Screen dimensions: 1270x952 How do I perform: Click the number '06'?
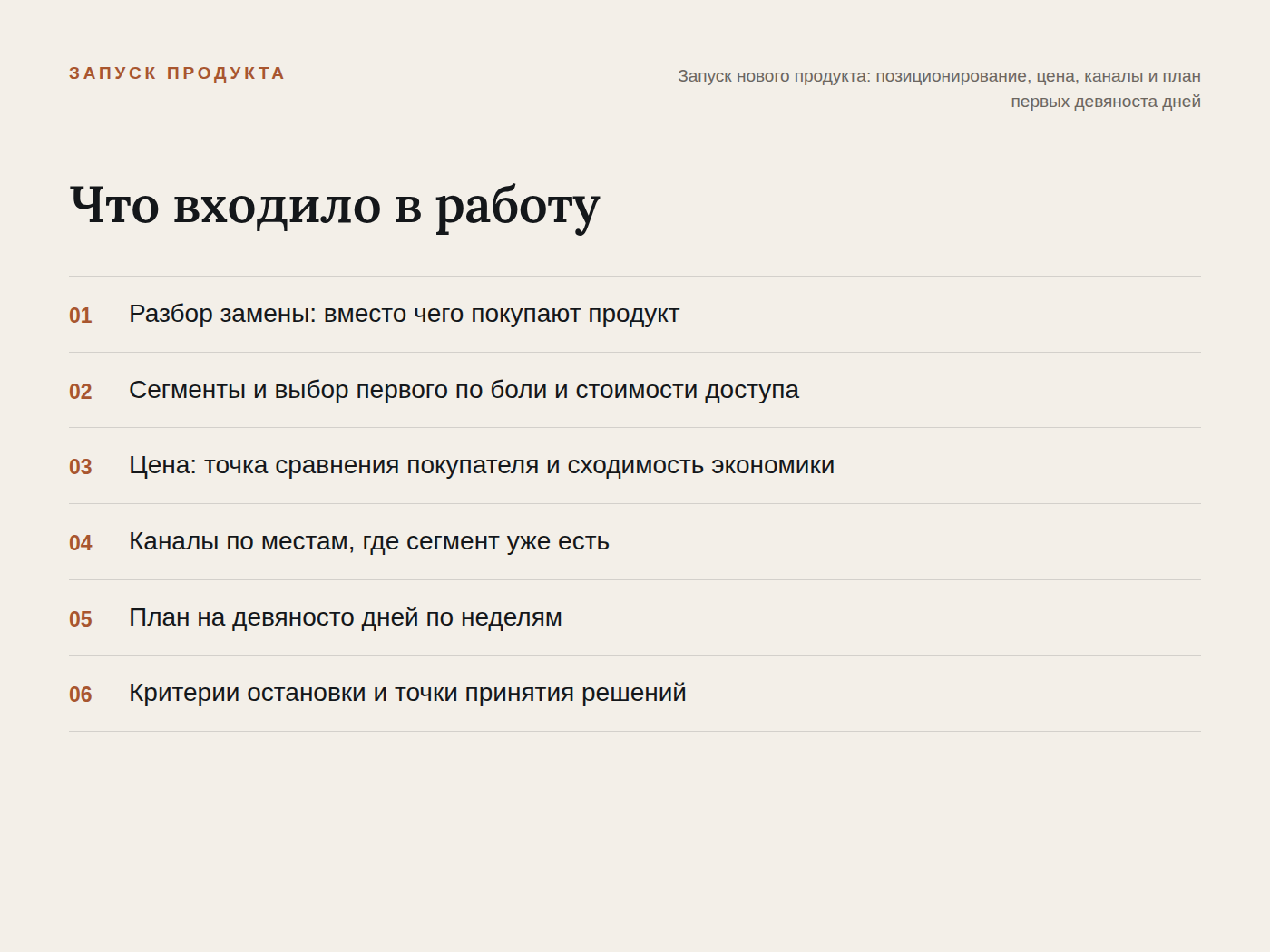[x=81, y=695]
